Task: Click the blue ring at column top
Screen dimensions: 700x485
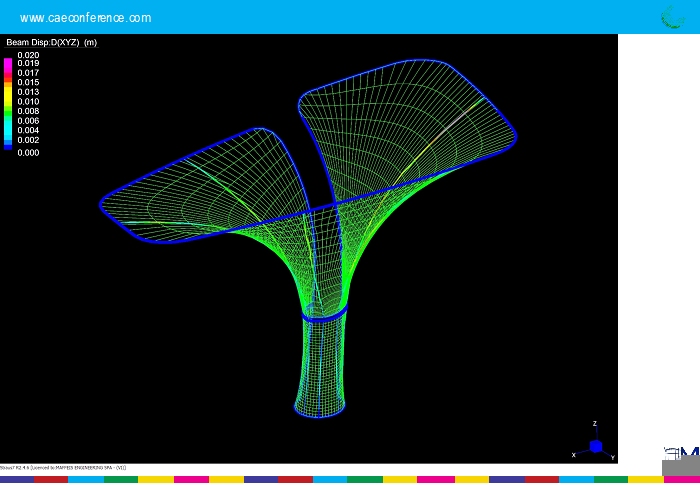Action: click(324, 314)
